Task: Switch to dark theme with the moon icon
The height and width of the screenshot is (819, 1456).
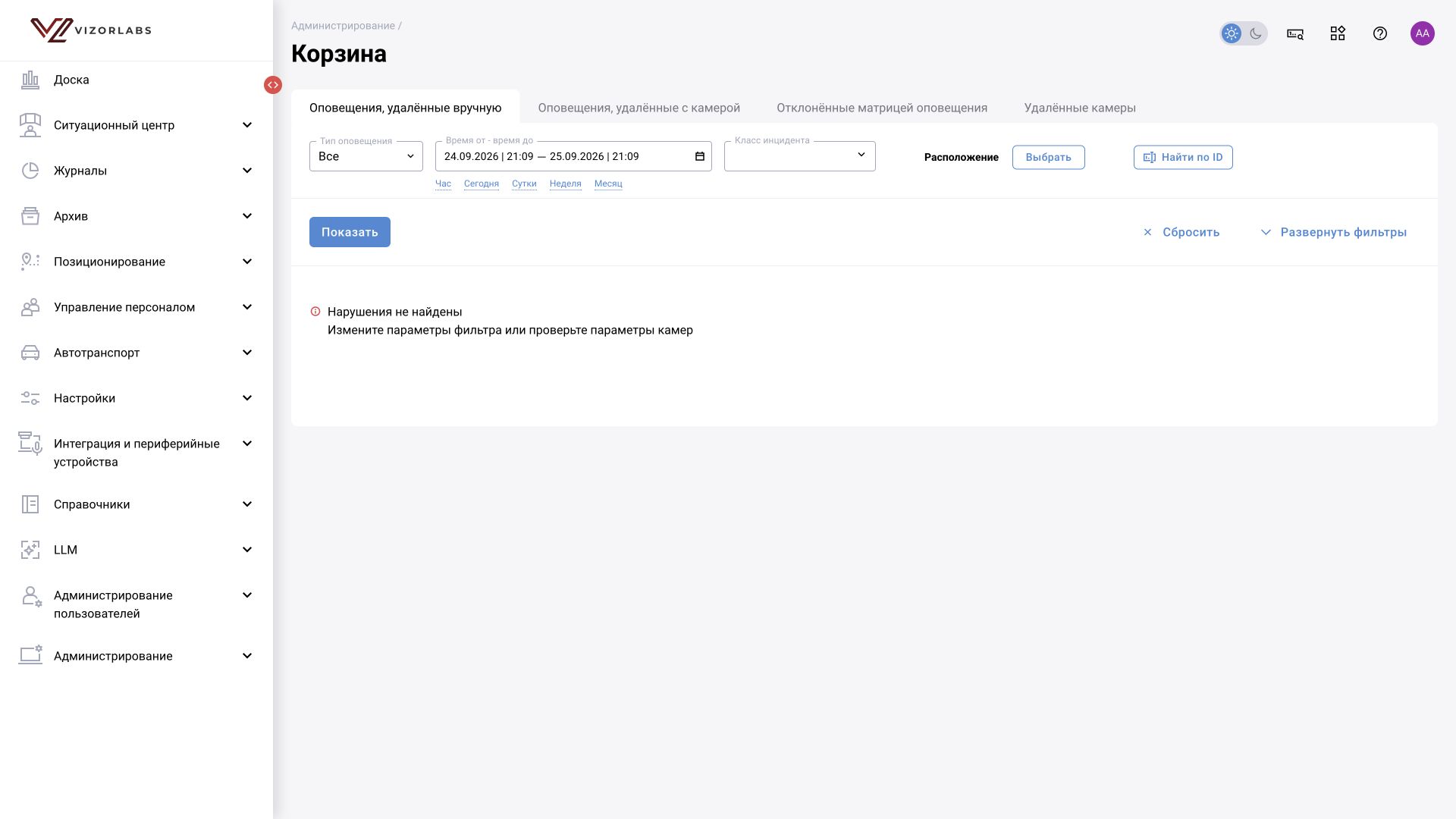Action: (x=1256, y=33)
